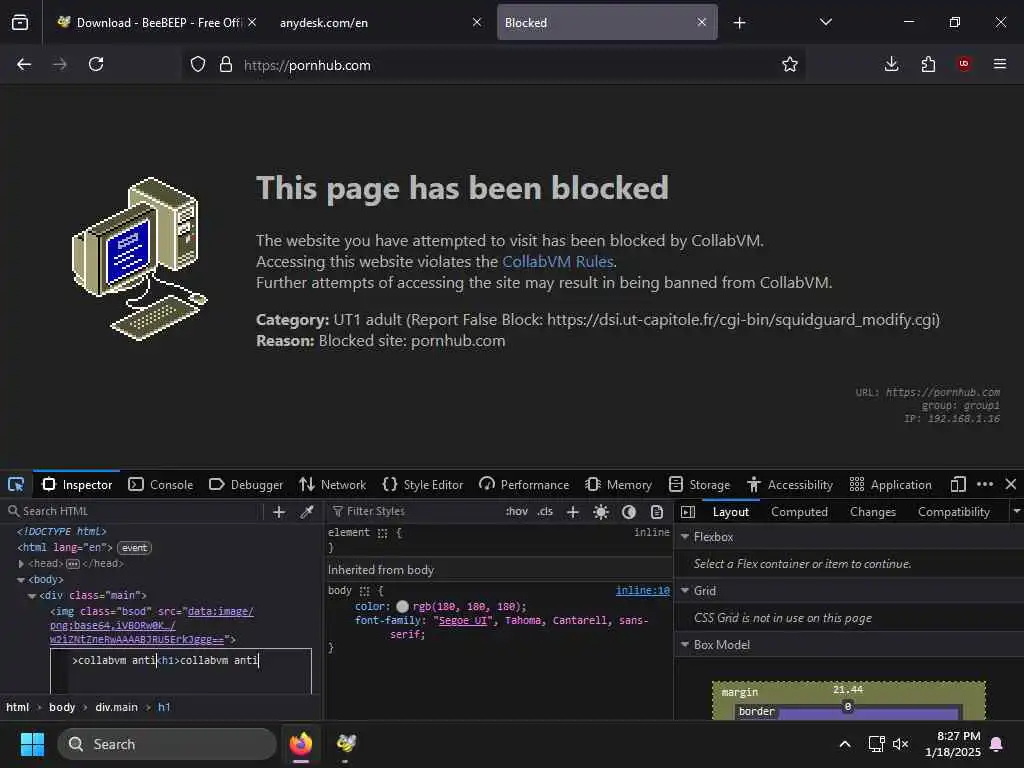This screenshot has width=1024, height=768.
Task: Add new CSS rule plus icon
Action: coord(573,512)
